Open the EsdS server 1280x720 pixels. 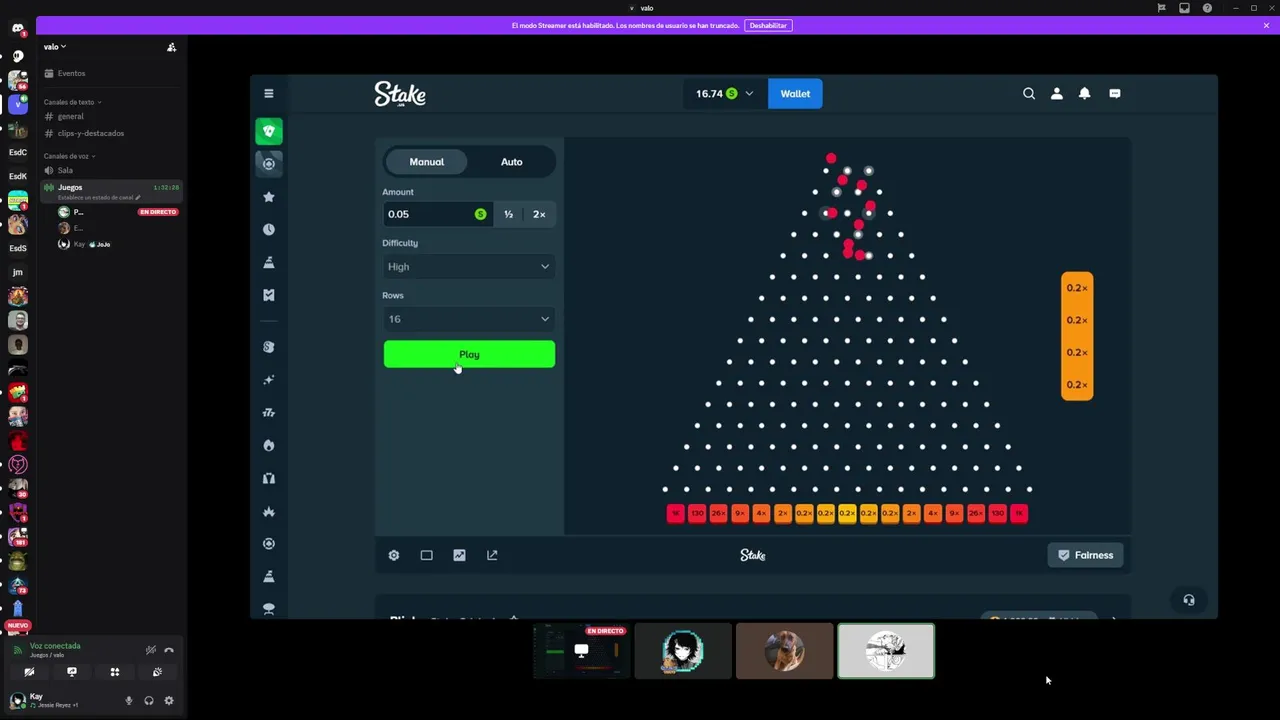pos(18,248)
